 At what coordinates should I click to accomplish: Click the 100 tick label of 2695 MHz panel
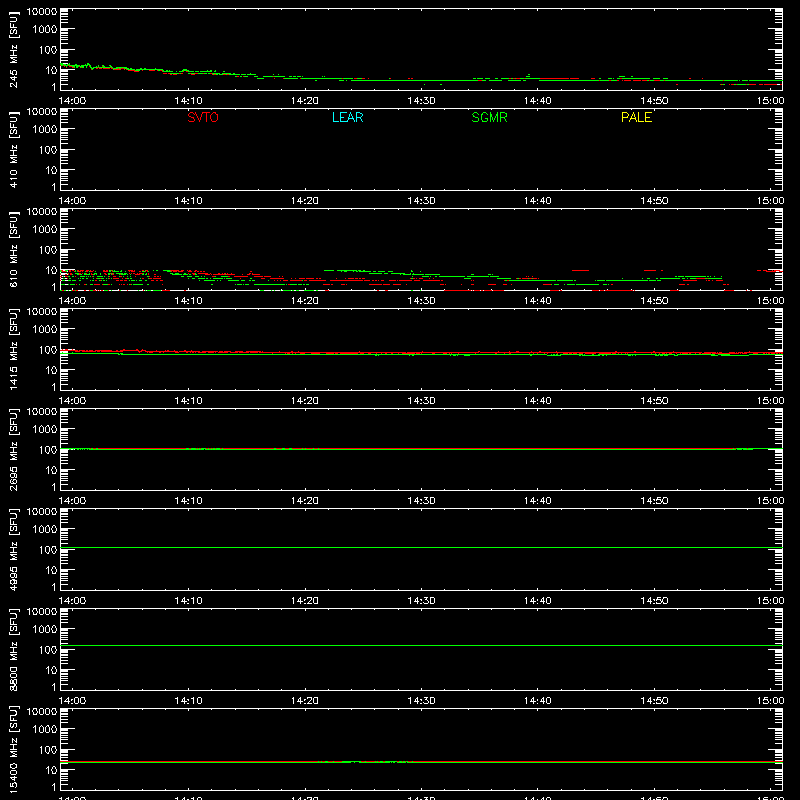48,450
